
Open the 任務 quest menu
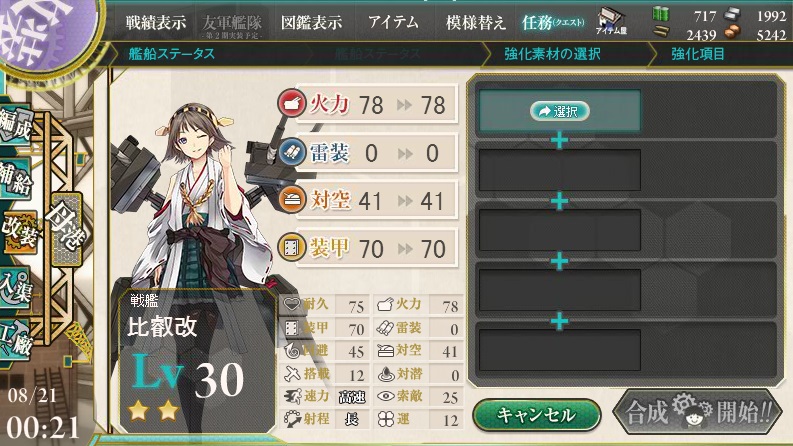[553, 22]
